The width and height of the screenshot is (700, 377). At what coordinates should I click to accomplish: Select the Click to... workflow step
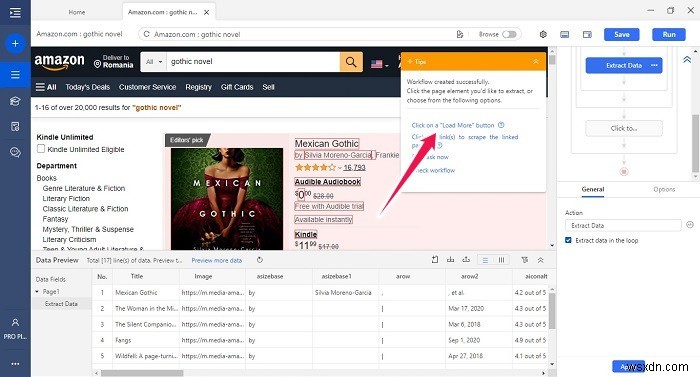(x=624, y=128)
